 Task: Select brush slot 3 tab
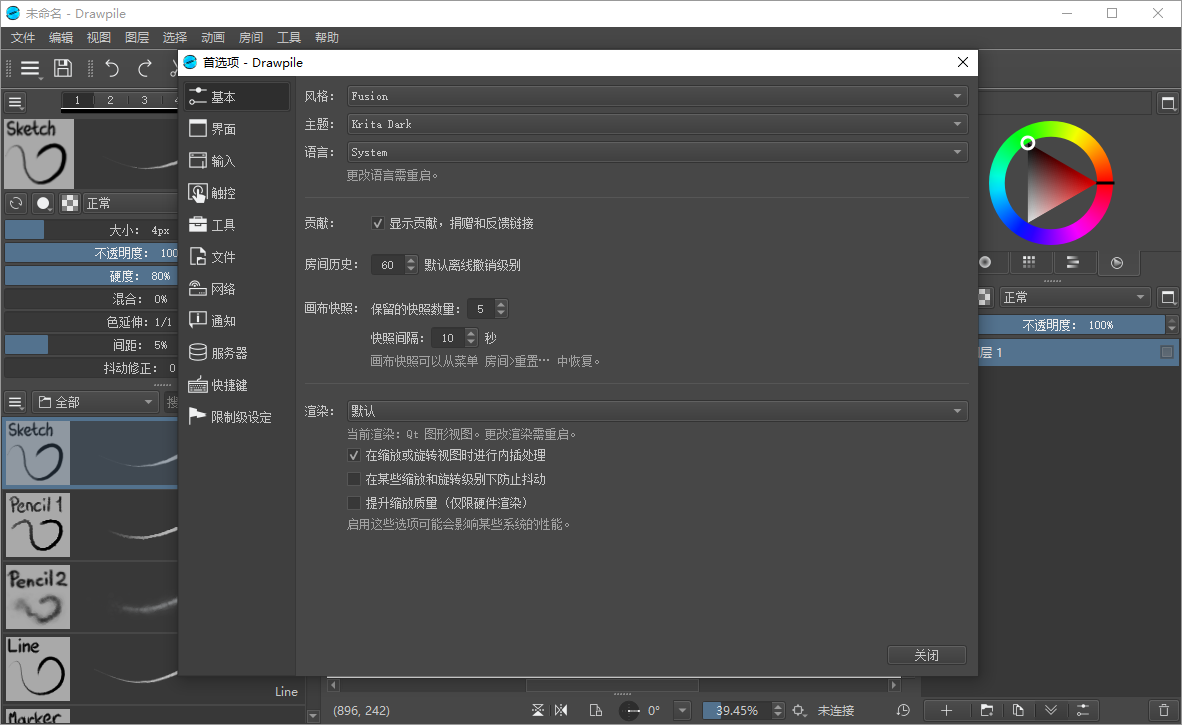pyautogui.click(x=145, y=100)
